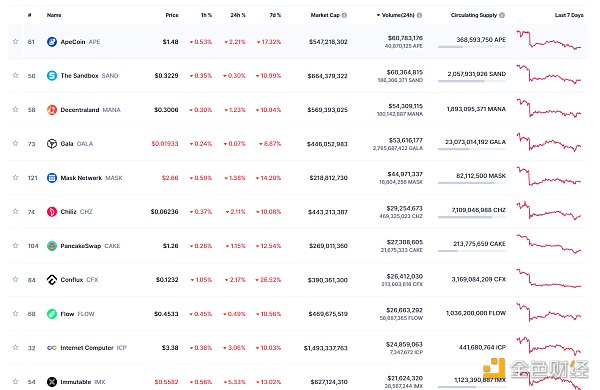Click the Decentraland MANA logo icon
This screenshot has width=600, height=390.
pyautogui.click(x=52, y=110)
